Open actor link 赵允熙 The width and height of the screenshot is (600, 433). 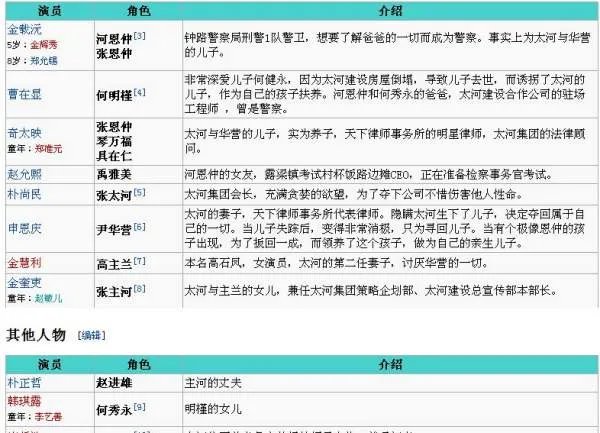(24, 174)
